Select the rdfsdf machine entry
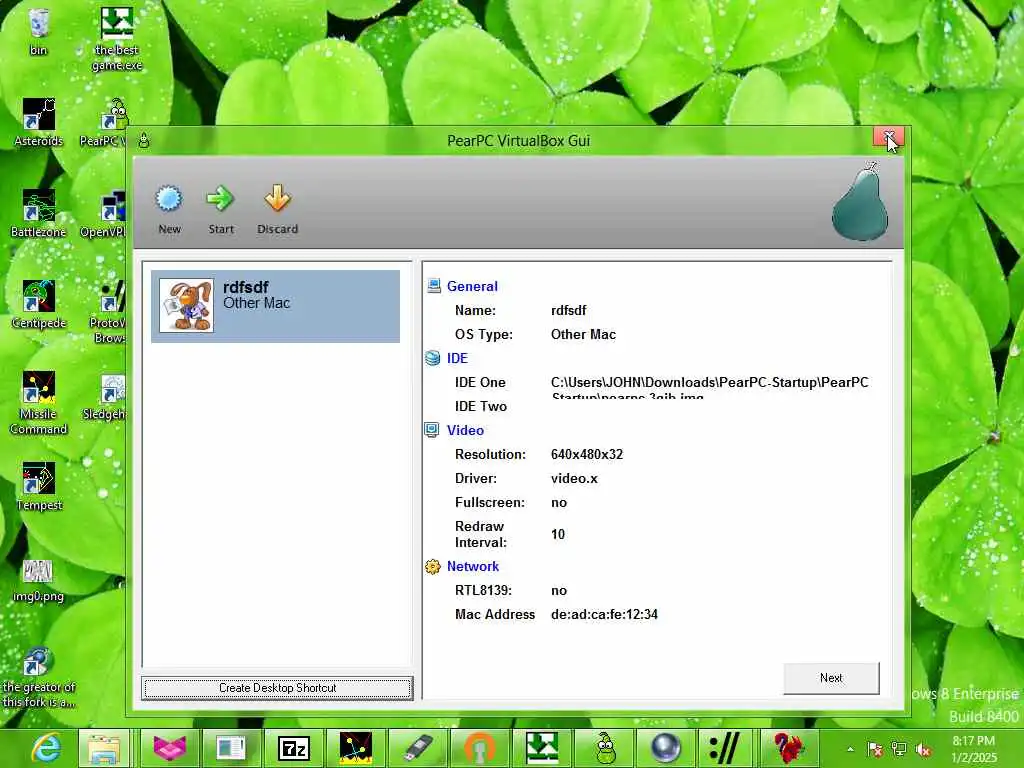 coord(275,306)
